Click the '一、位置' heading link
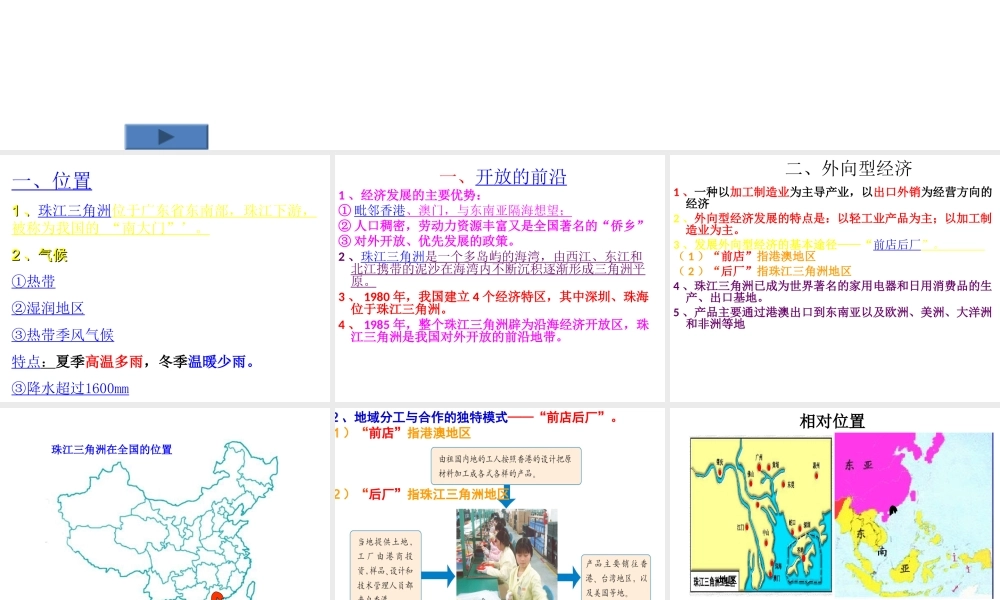1000x600 pixels. coord(52,180)
